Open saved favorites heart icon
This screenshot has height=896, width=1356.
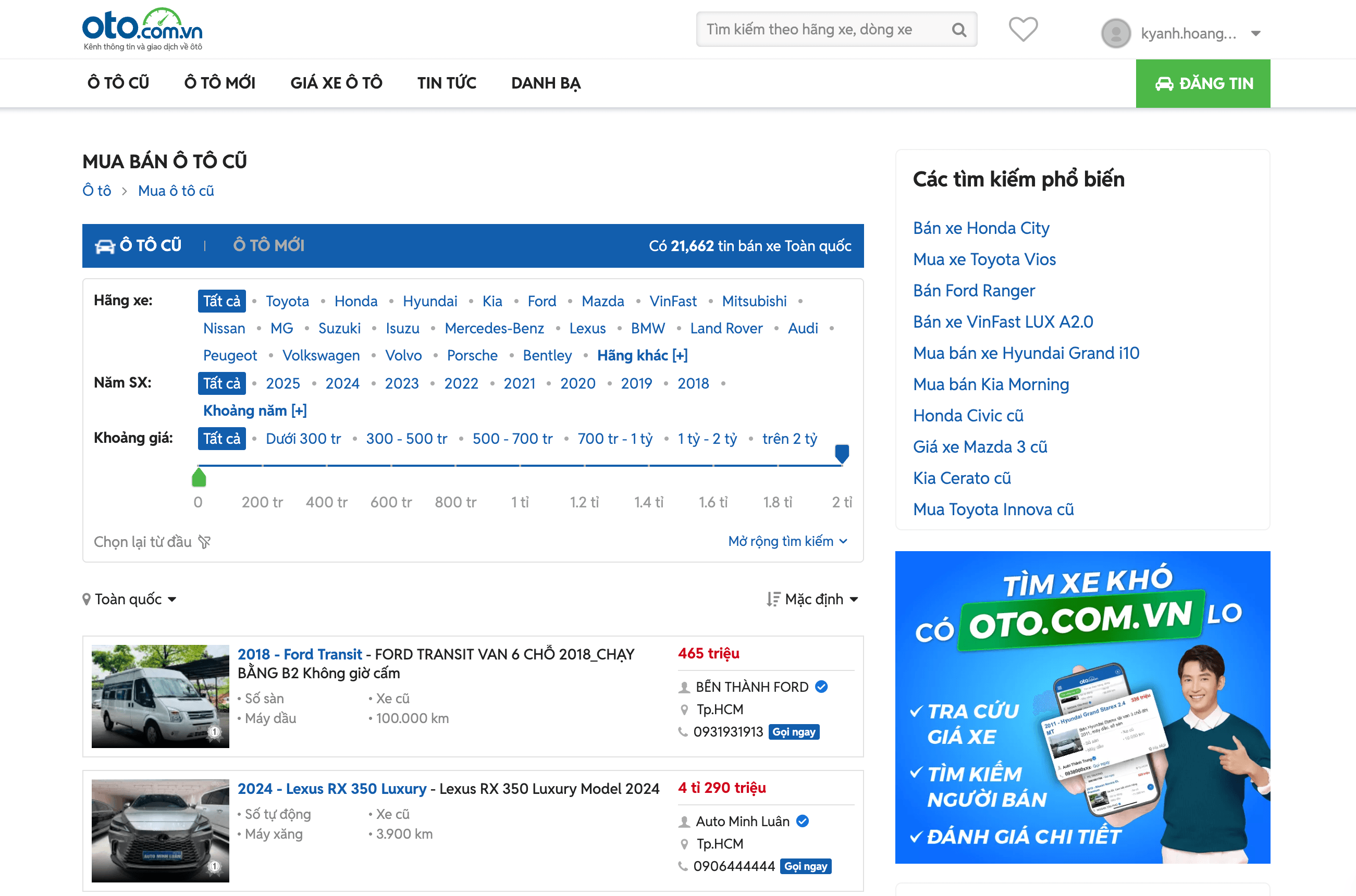tap(1022, 29)
